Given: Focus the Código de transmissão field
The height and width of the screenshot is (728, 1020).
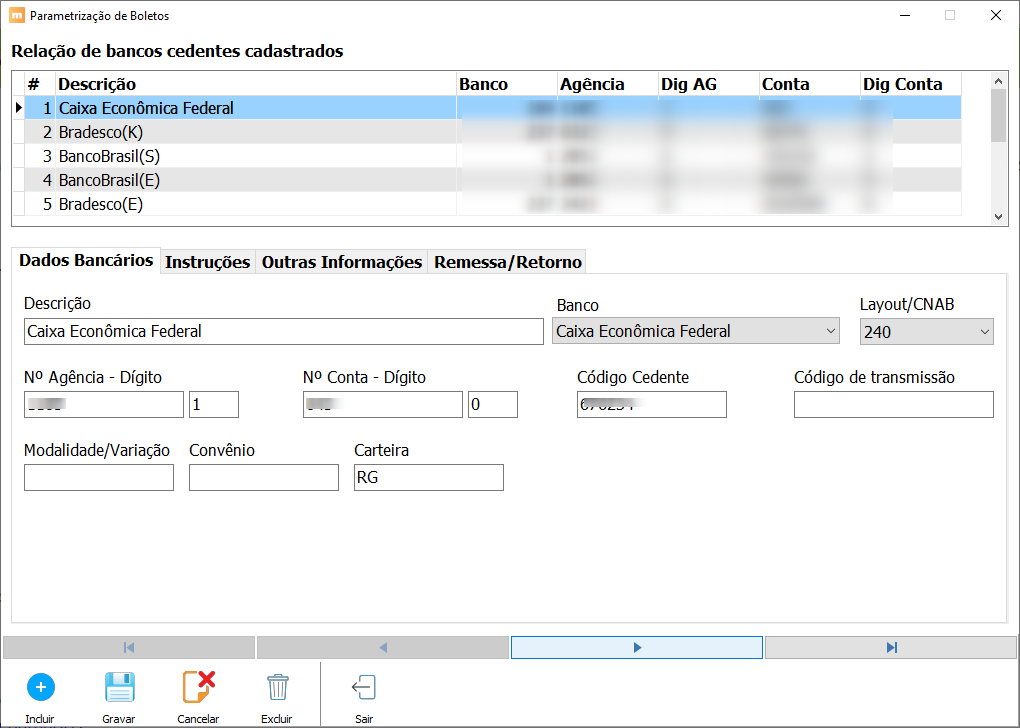Looking at the screenshot, I should pos(894,405).
